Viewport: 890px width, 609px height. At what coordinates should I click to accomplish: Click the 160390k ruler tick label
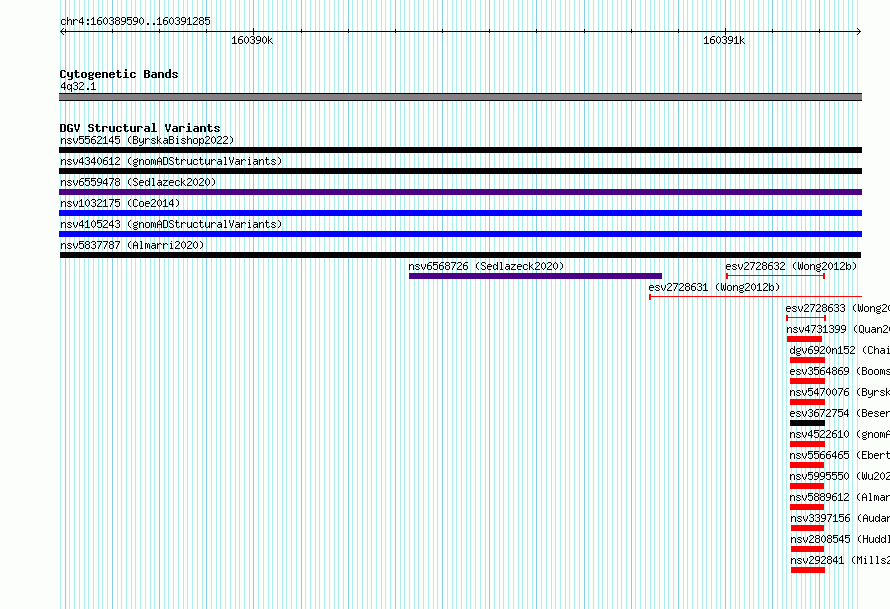coord(252,40)
